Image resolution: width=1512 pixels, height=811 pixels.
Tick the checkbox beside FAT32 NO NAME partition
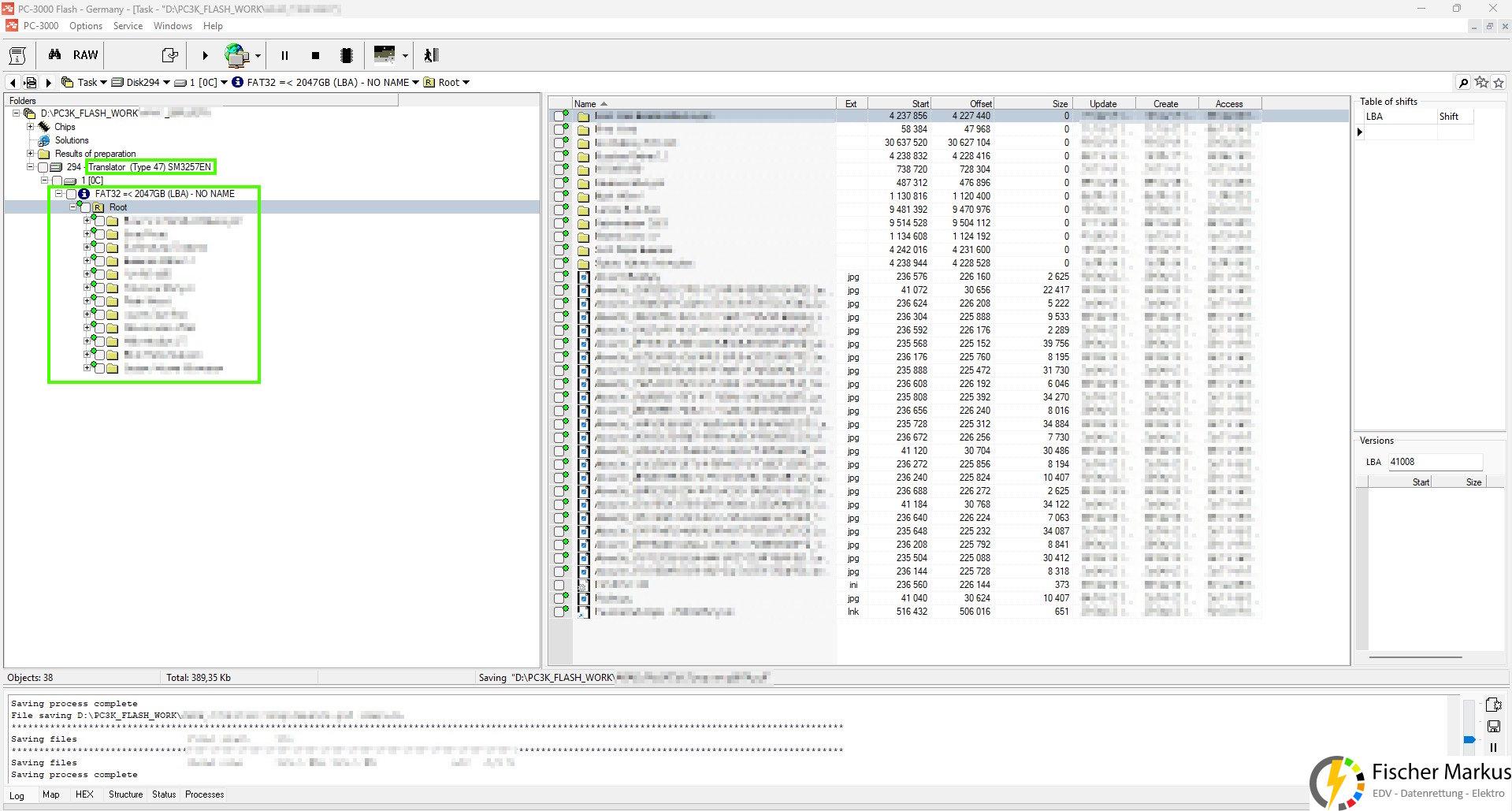tap(71, 194)
